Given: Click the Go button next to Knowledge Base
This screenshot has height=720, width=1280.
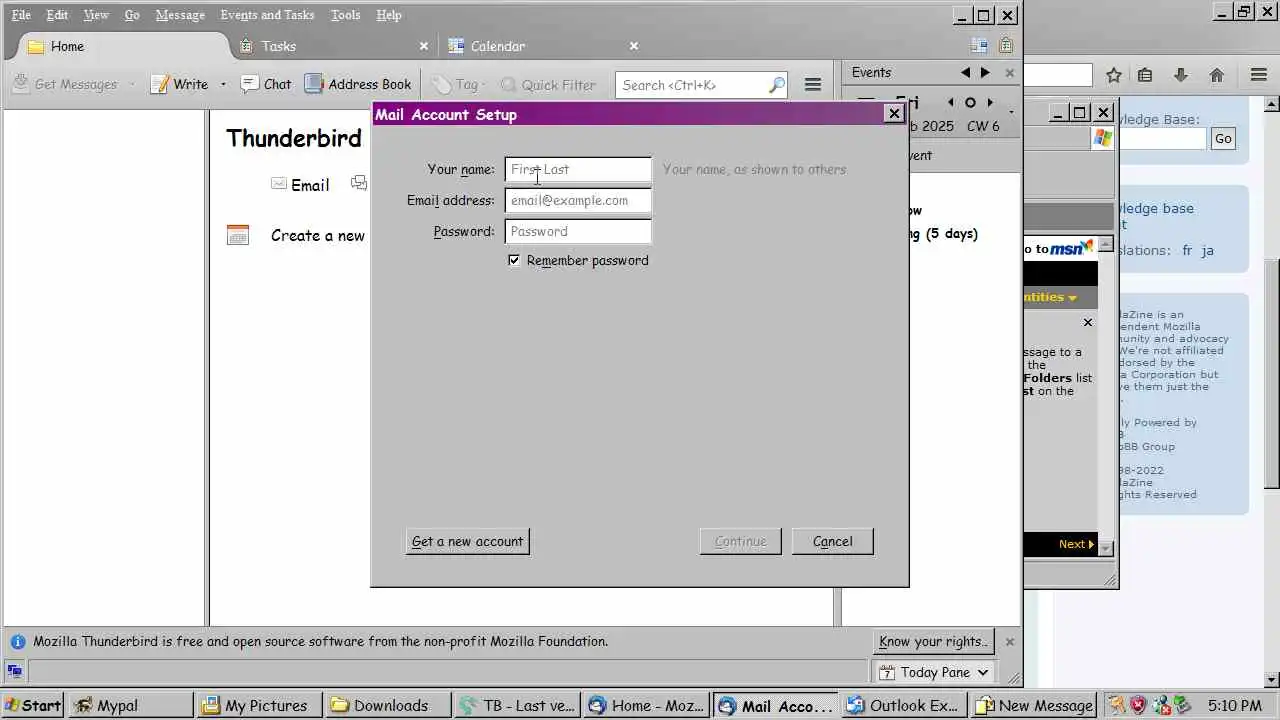Looking at the screenshot, I should tap(1223, 139).
